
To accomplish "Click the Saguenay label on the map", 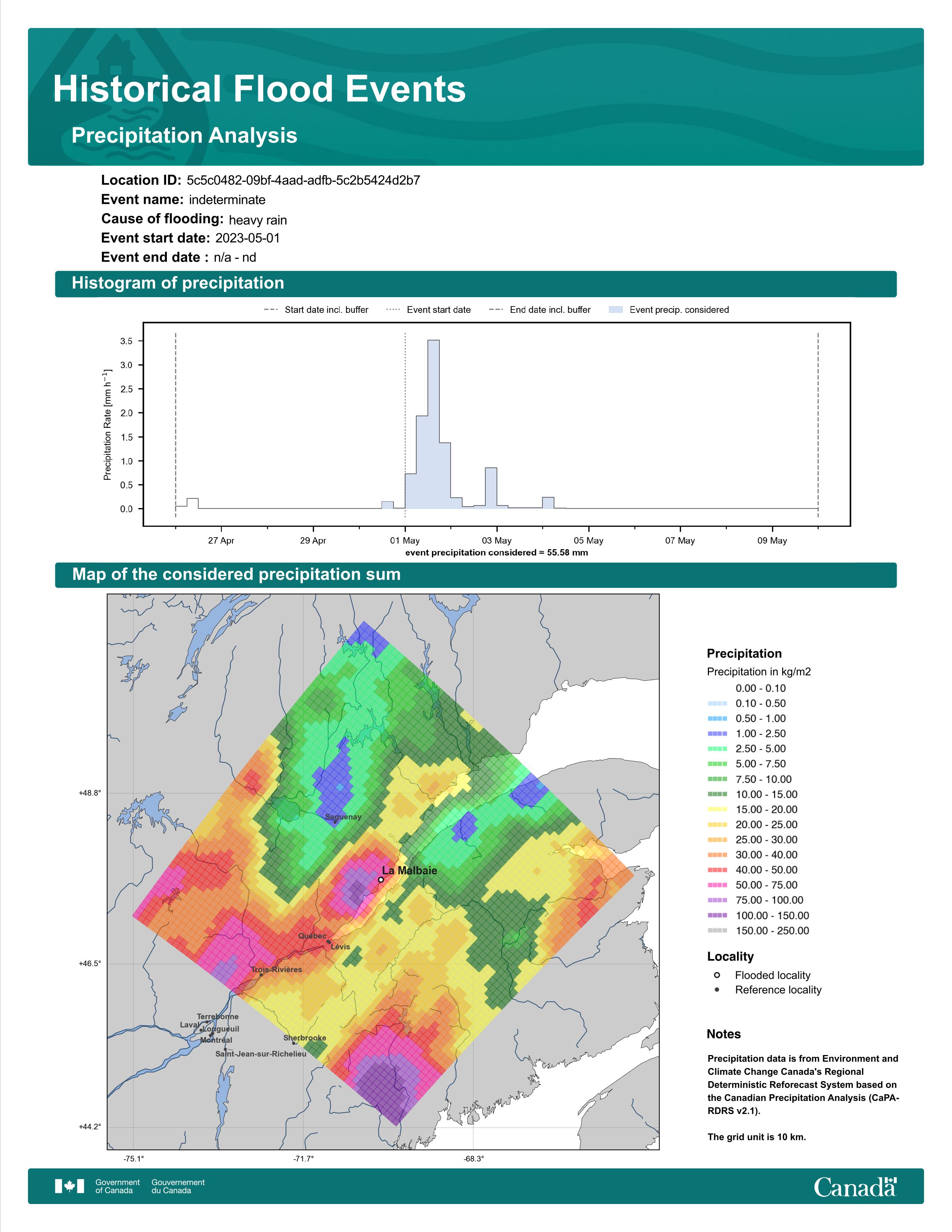I will tap(343, 817).
